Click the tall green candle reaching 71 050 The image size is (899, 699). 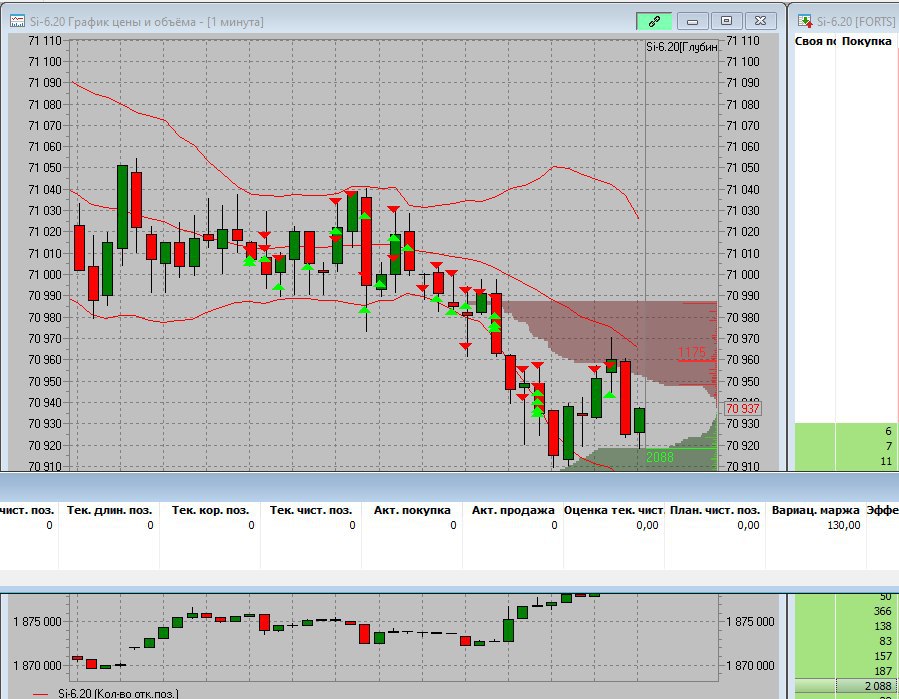122,207
